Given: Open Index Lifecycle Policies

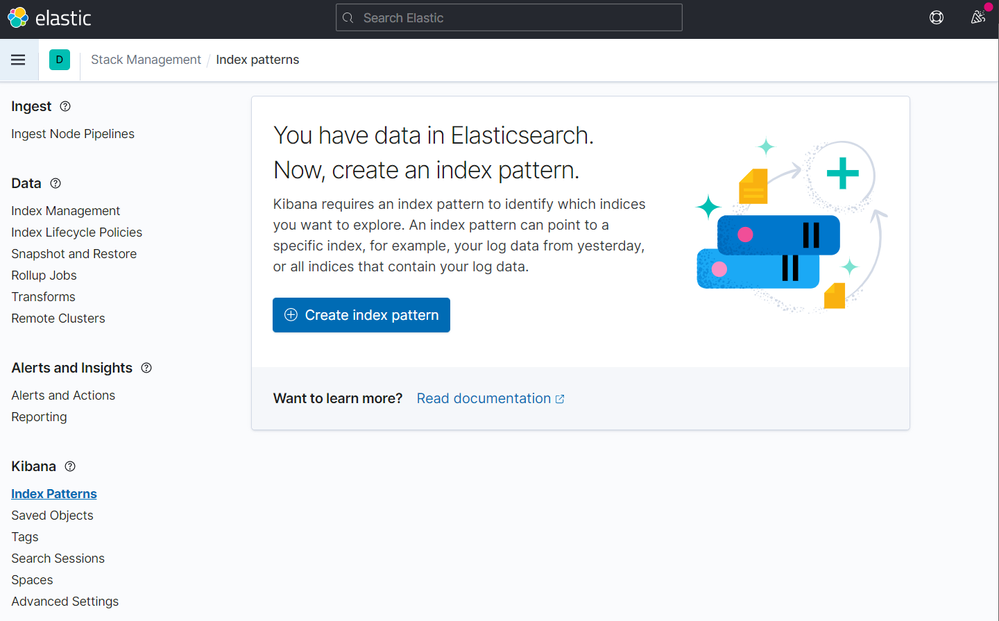Looking at the screenshot, I should [76, 232].
